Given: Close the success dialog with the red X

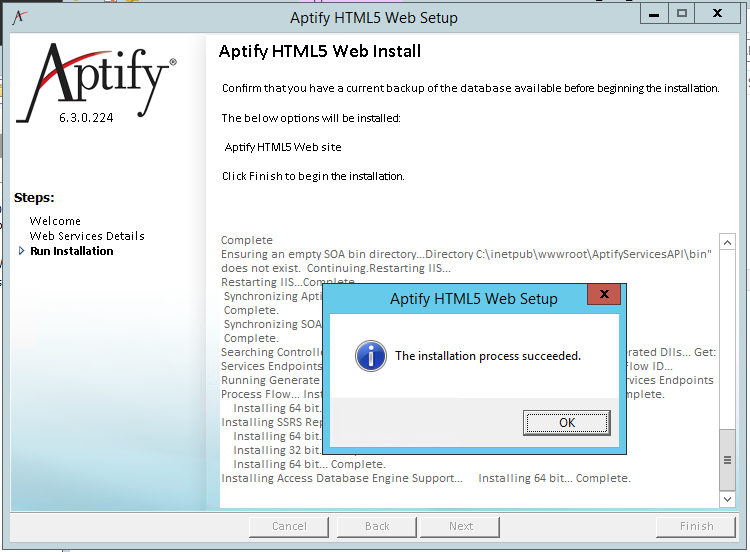Looking at the screenshot, I should click(604, 294).
